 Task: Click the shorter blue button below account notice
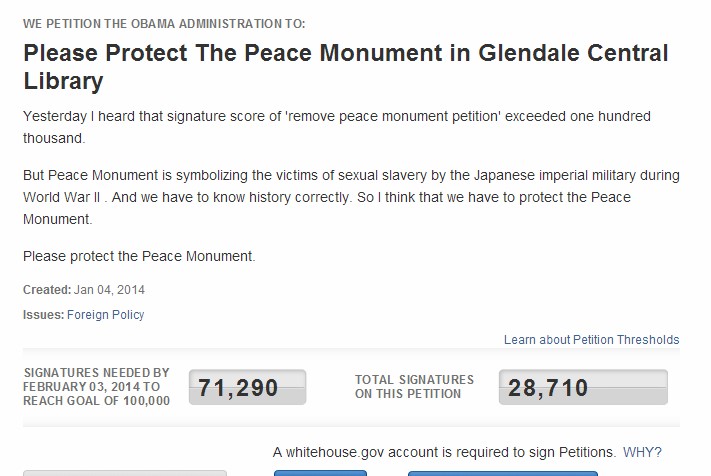[320, 473]
